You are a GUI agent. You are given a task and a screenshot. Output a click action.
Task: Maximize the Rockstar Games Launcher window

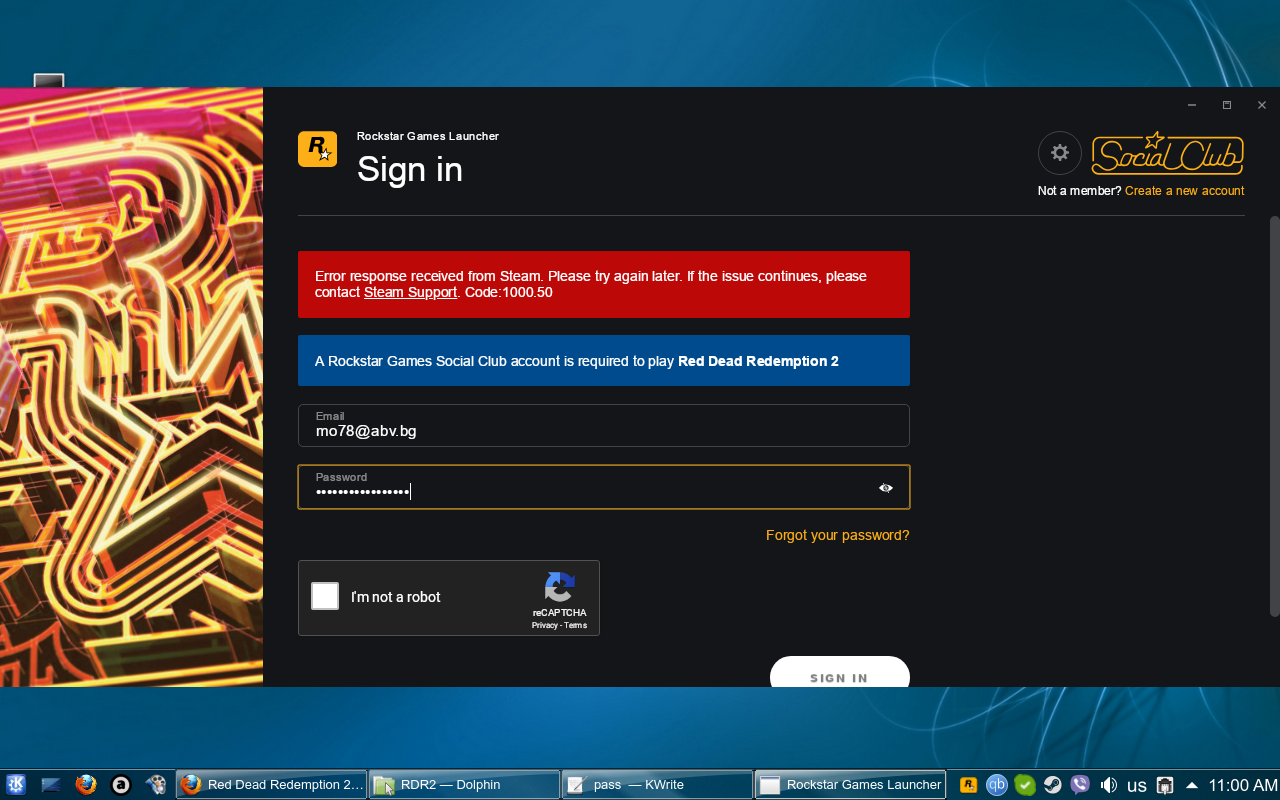pos(1227,105)
